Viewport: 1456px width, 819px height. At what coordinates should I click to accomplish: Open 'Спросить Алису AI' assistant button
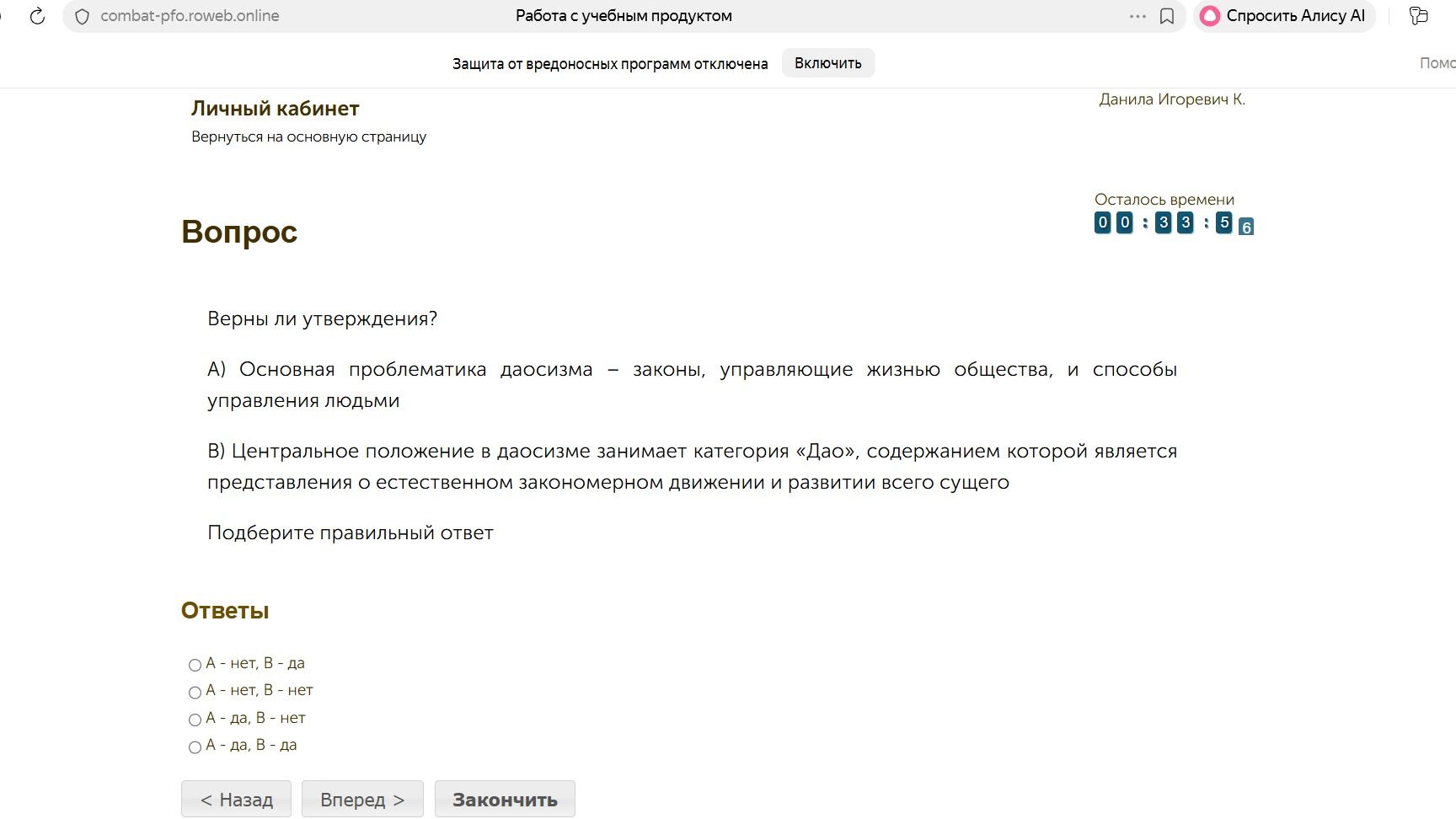coord(1284,16)
